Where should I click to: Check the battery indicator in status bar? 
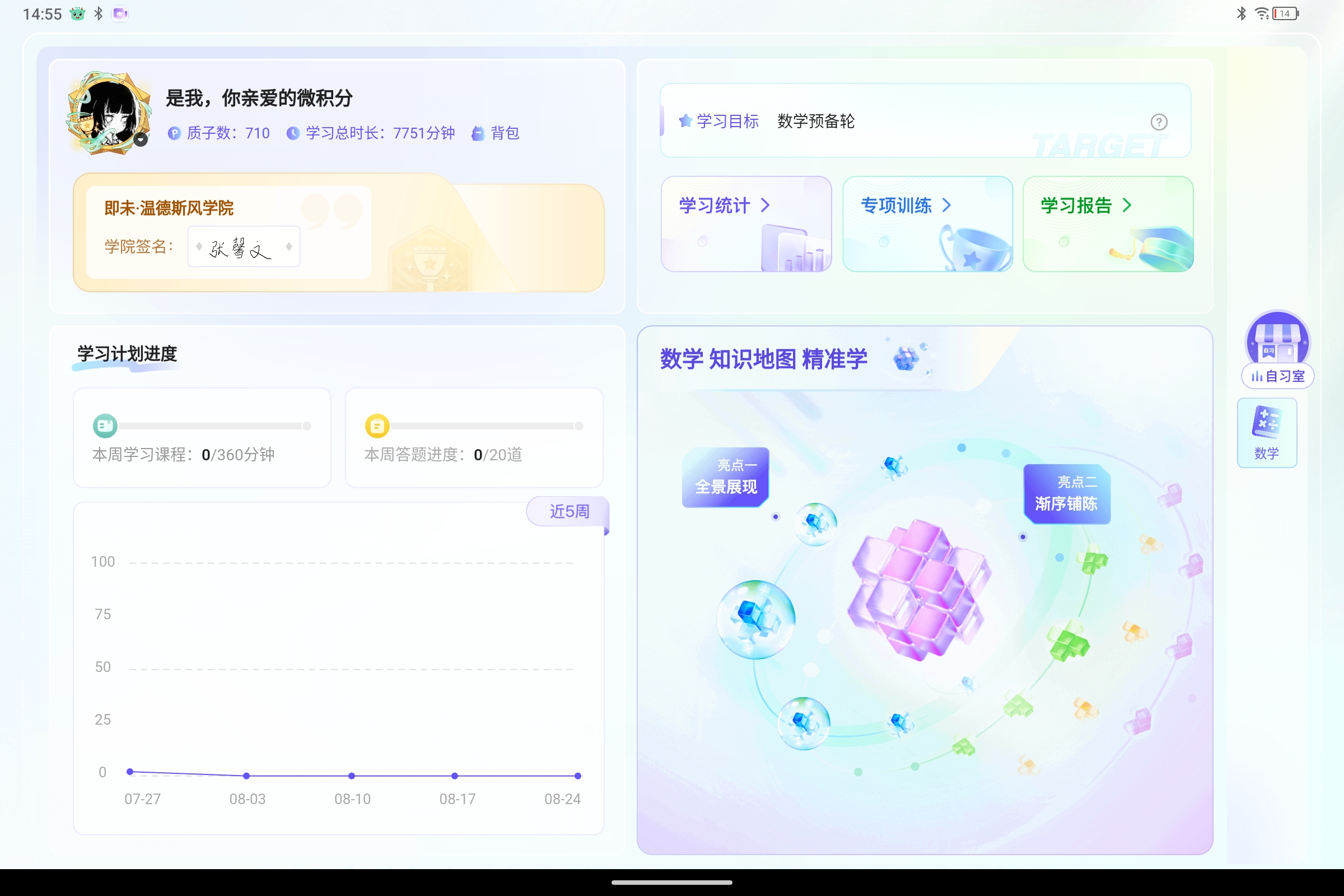1286,13
